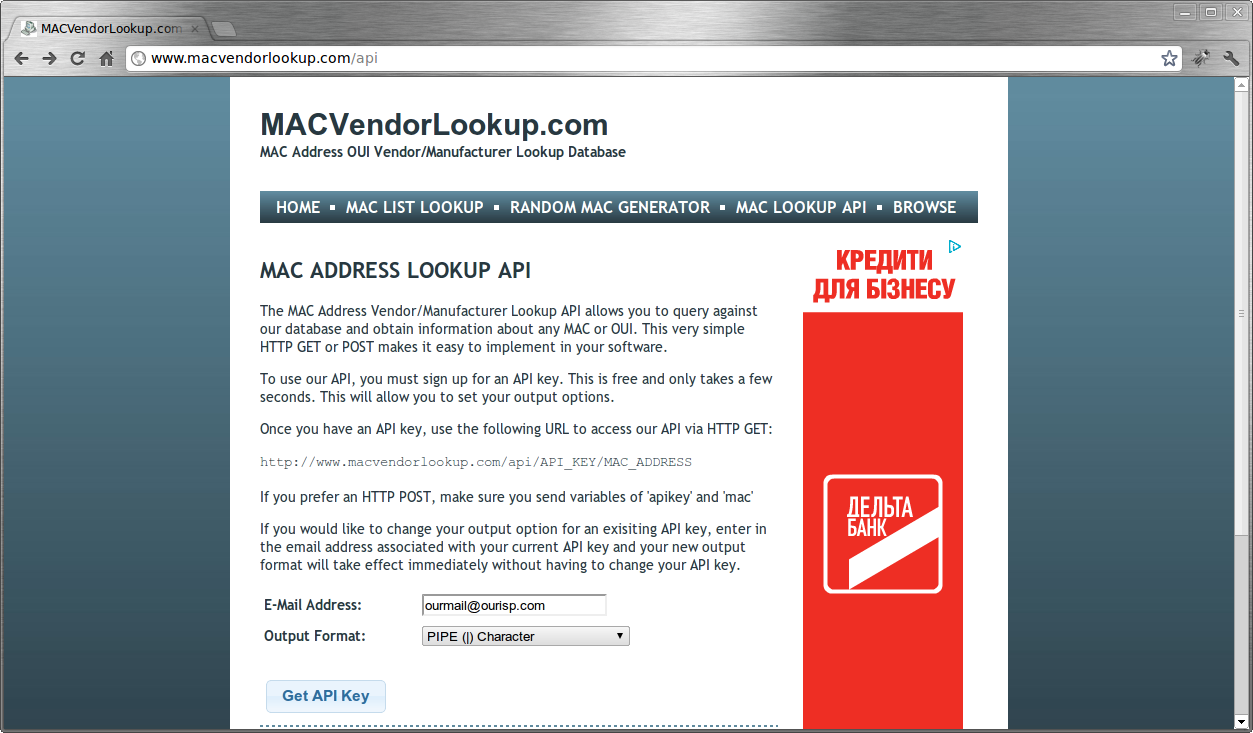Click the AdChoices icon on banner
This screenshot has height=733, width=1253.
[x=955, y=246]
